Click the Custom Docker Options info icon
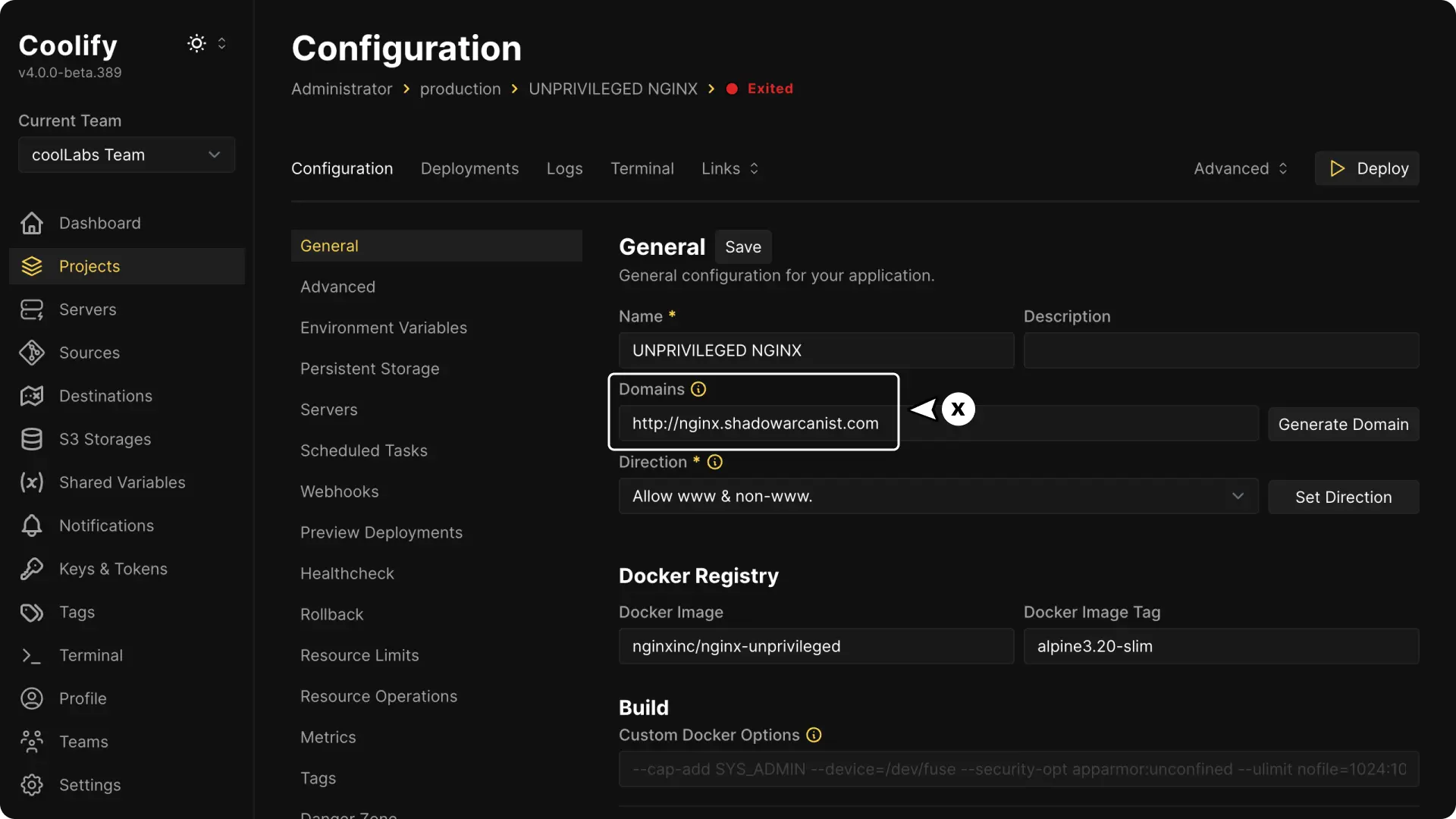Viewport: 1456px width, 819px height. [814, 735]
